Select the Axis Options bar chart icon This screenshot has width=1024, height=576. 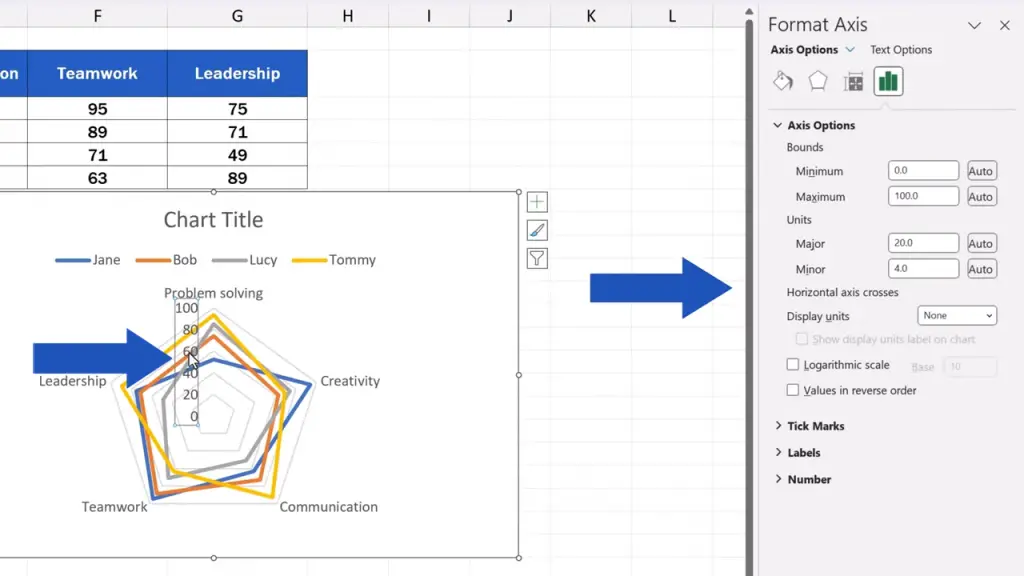pos(888,82)
